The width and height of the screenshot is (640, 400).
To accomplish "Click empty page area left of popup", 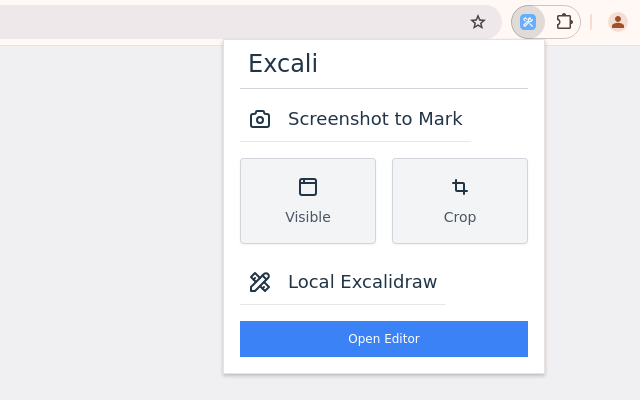I will 110,220.
